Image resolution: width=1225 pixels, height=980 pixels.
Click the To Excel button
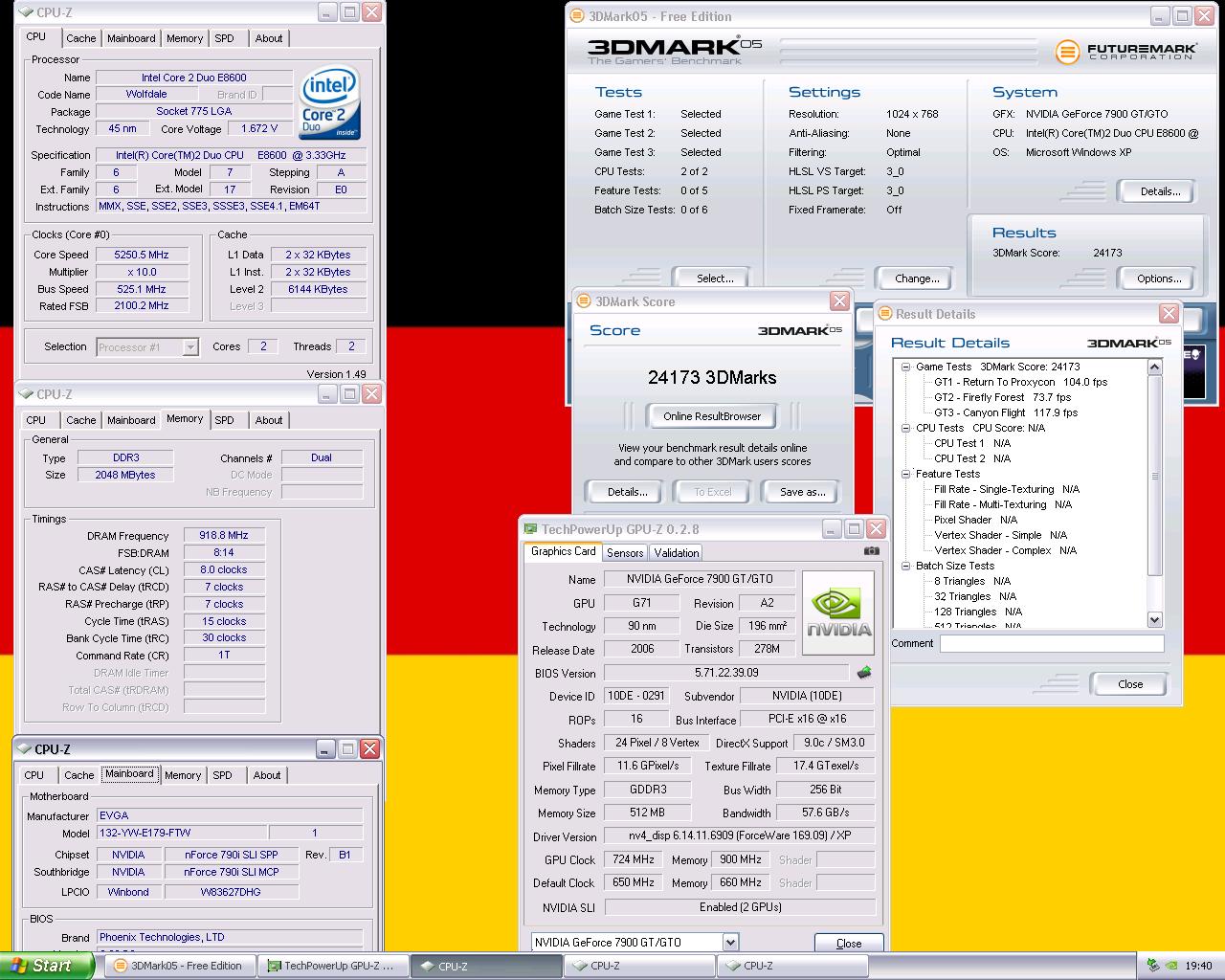[x=713, y=492]
